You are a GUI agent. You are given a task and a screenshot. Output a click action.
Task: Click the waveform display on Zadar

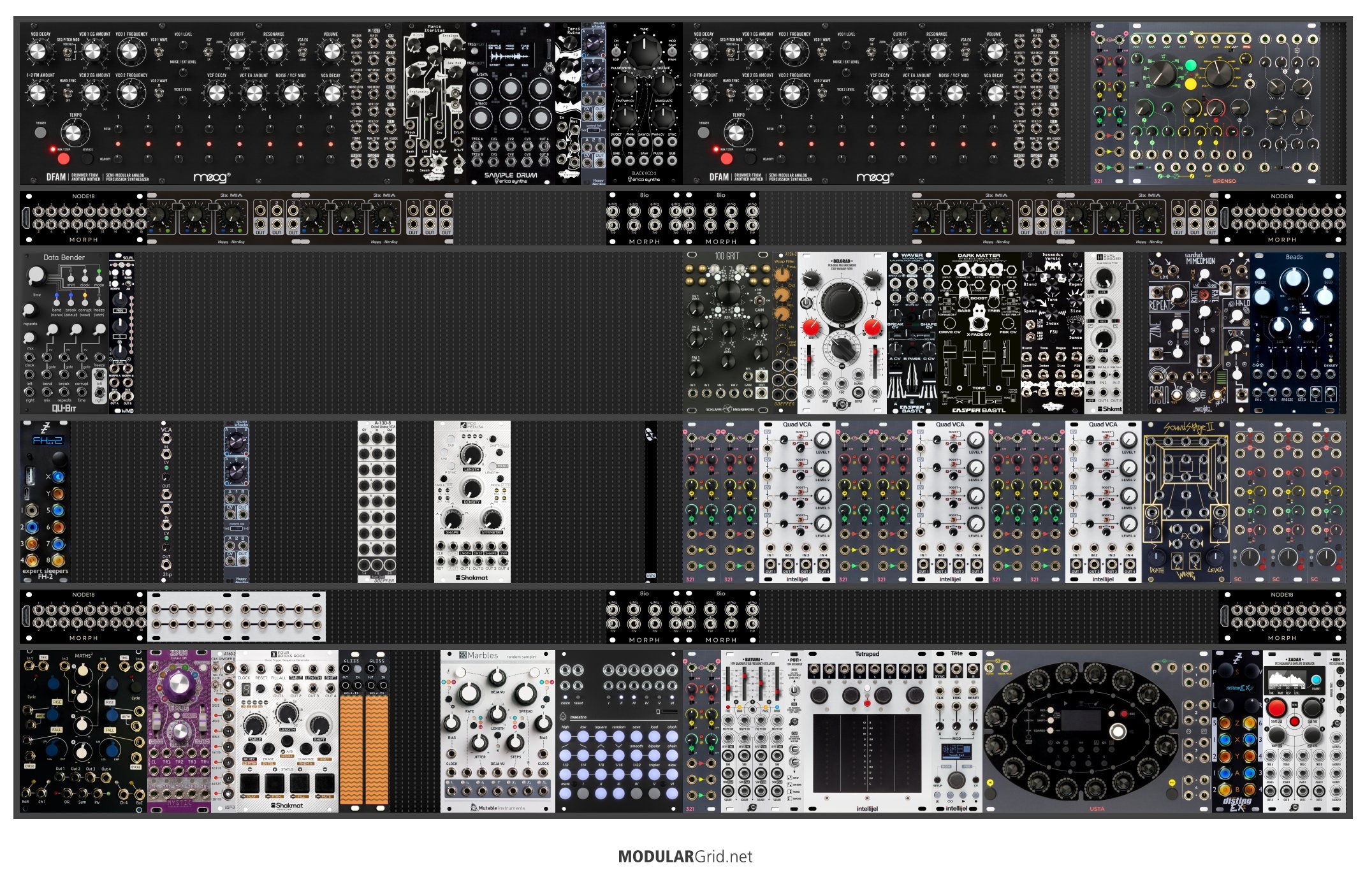[1286, 680]
